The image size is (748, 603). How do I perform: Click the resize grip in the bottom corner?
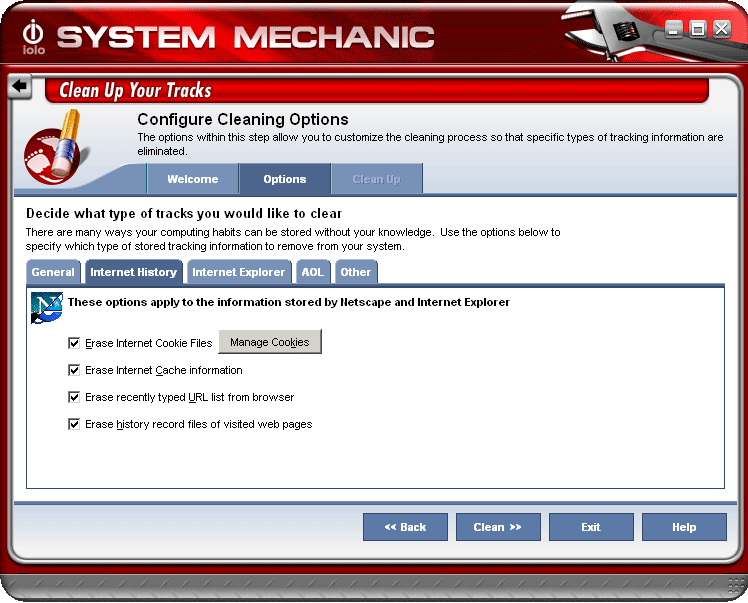pyautogui.click(x=737, y=587)
